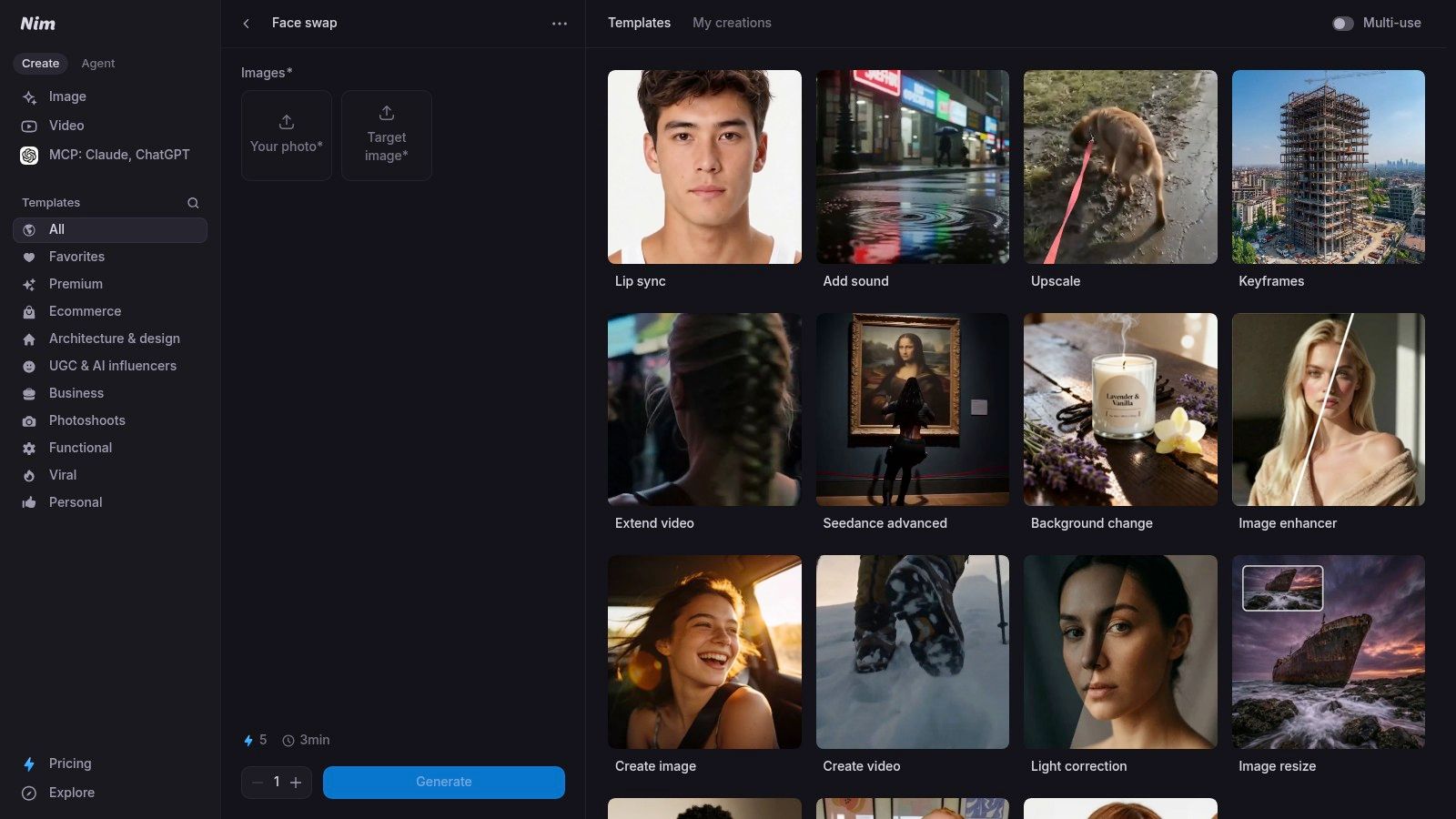Open the UGC & AI influencers icon
The height and width of the screenshot is (819, 1456).
pyautogui.click(x=29, y=367)
